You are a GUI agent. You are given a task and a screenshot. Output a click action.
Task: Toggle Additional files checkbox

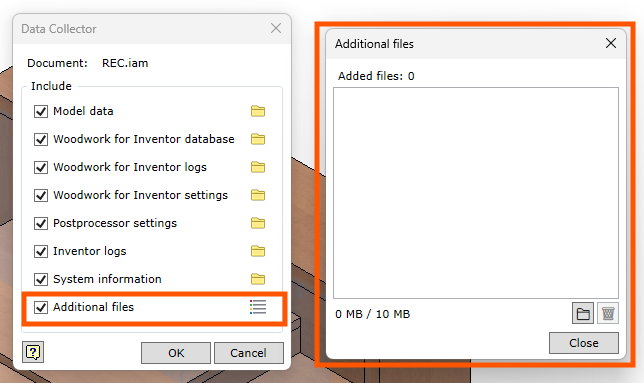coord(41,307)
